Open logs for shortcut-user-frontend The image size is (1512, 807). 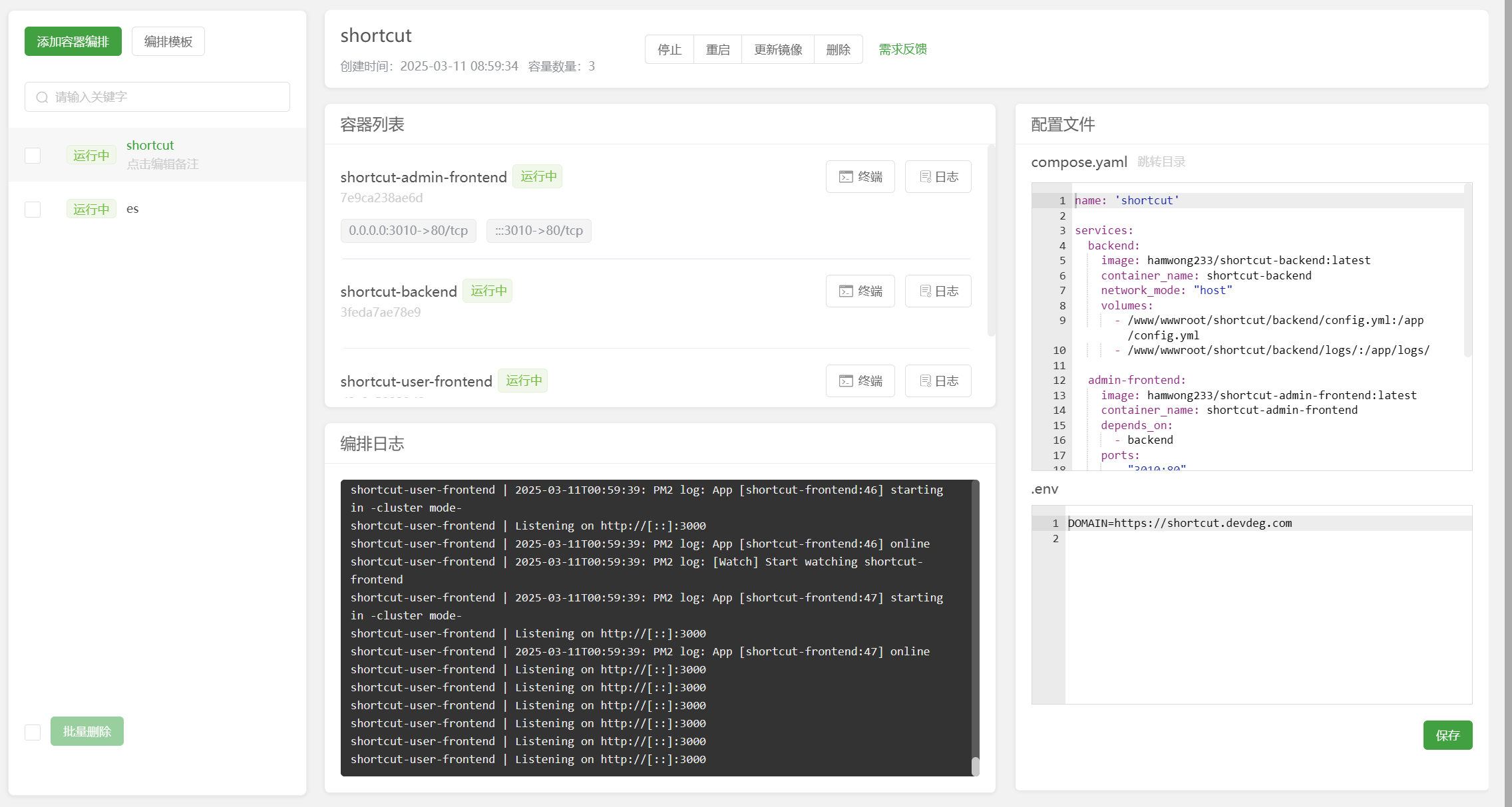tap(938, 381)
